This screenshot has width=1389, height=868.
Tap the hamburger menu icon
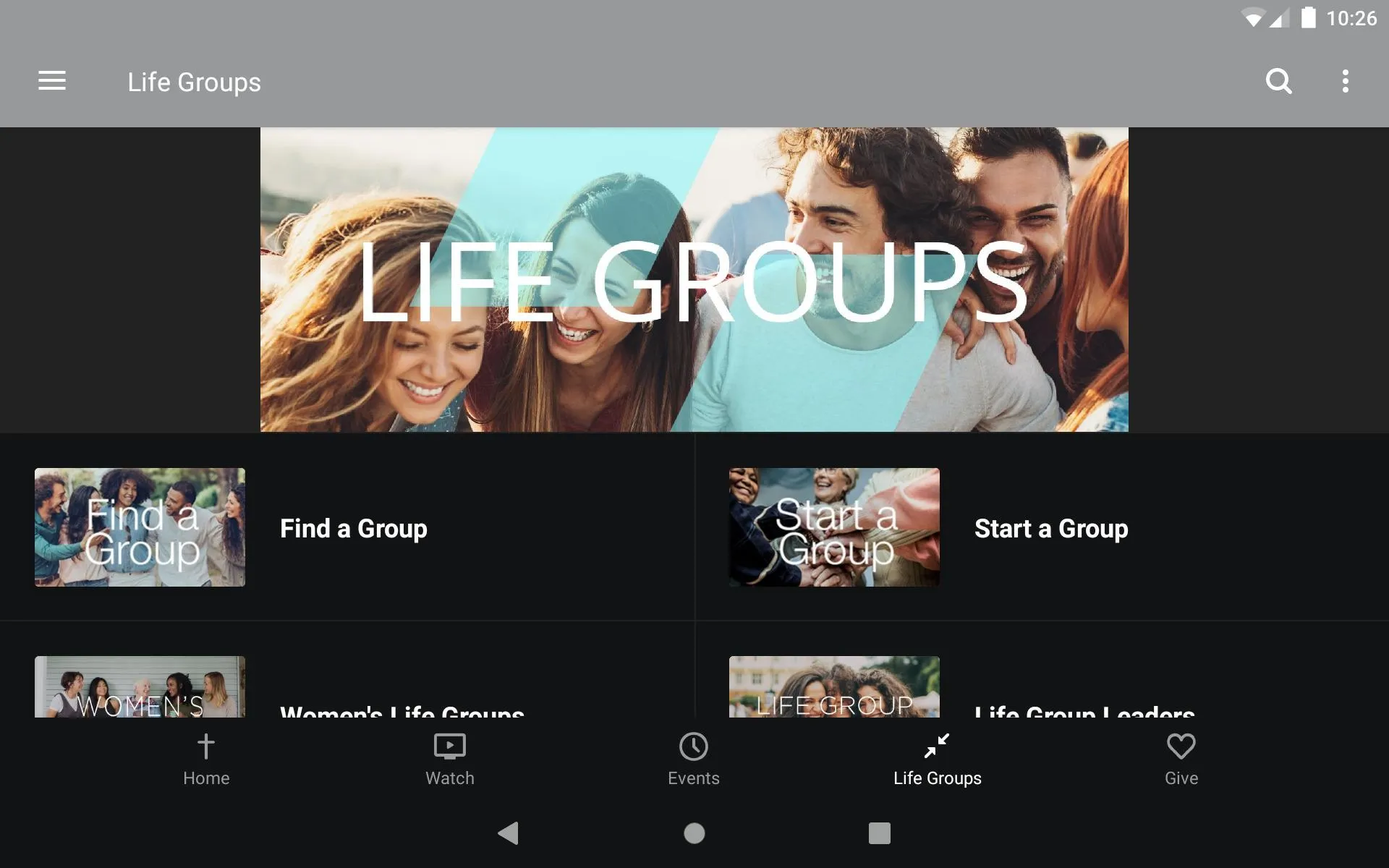click(52, 81)
